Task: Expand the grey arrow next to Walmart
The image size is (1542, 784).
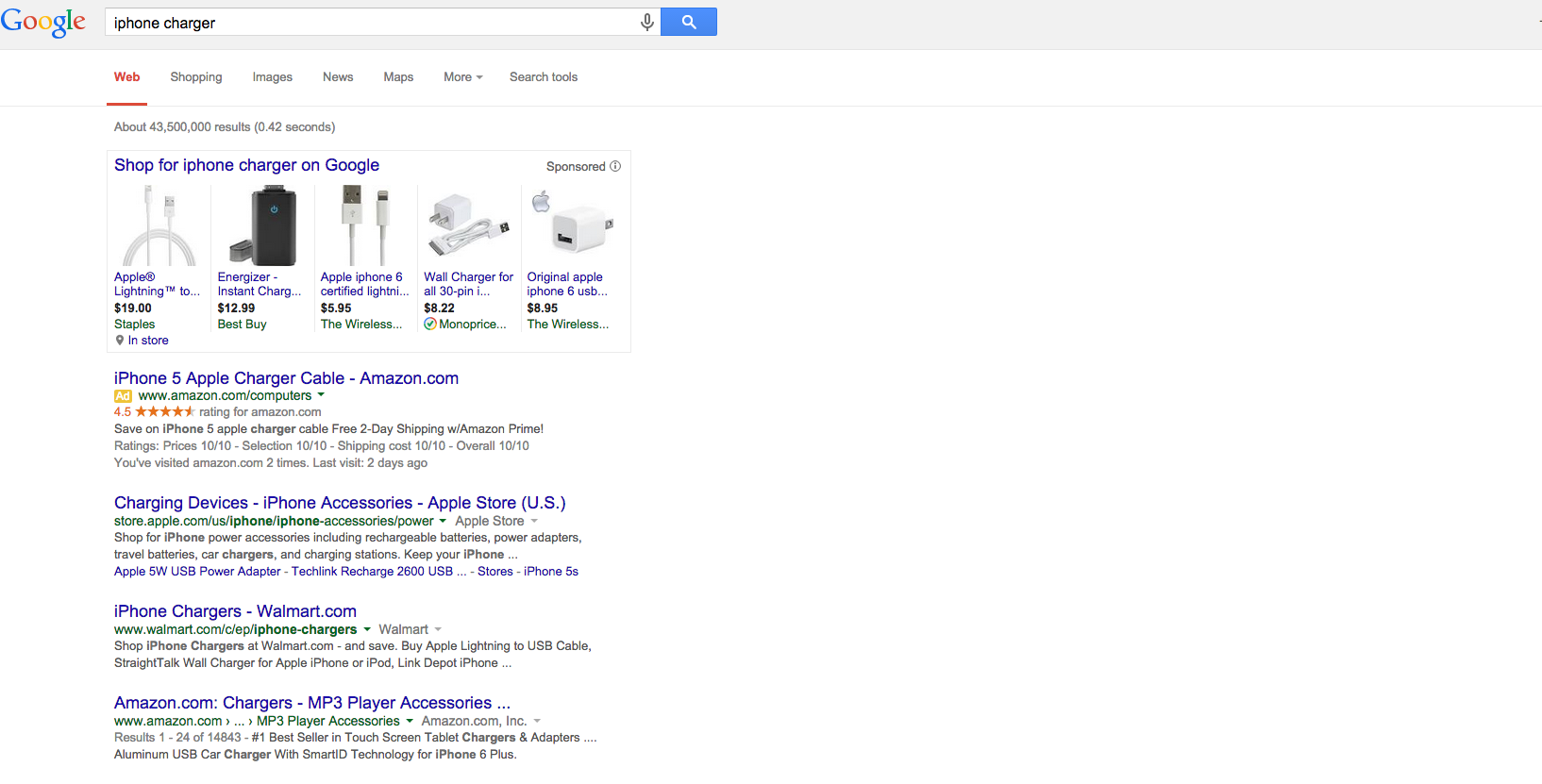Action: [x=438, y=629]
